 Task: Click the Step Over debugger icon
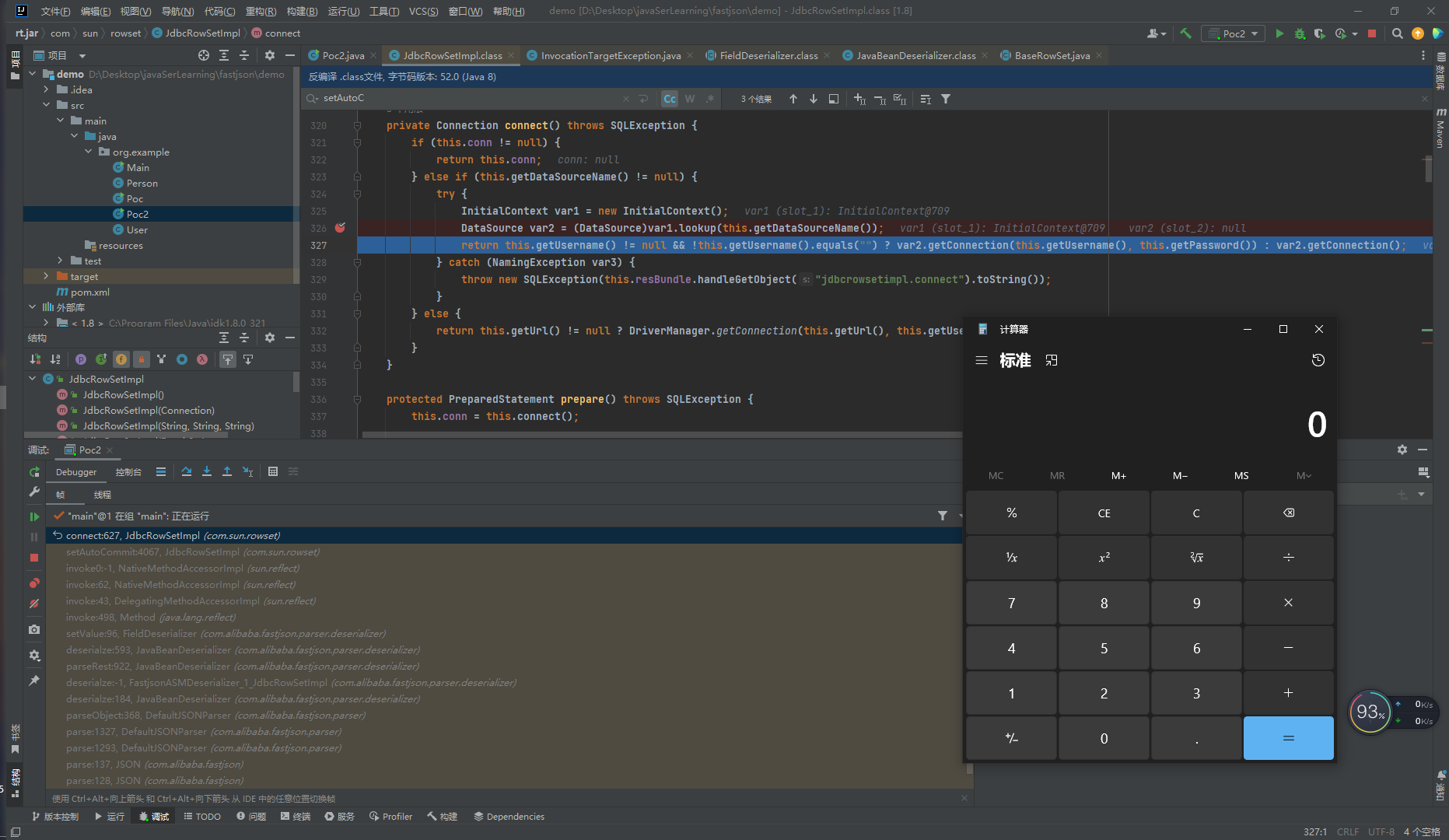click(187, 471)
